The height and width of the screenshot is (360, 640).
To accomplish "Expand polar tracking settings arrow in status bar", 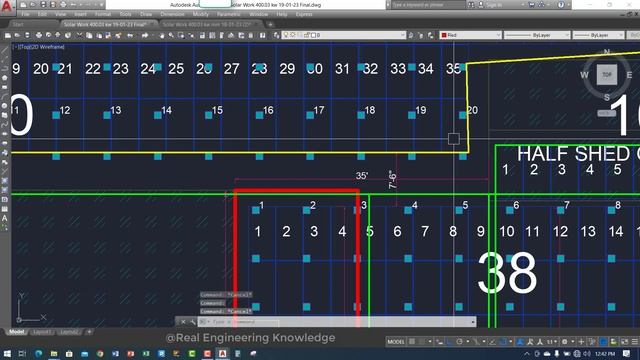I will 468,342.
